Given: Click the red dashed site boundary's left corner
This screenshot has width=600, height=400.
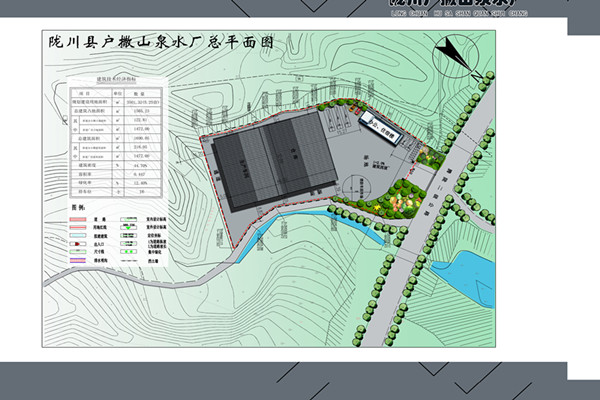Looking at the screenshot, I should tap(203, 138).
